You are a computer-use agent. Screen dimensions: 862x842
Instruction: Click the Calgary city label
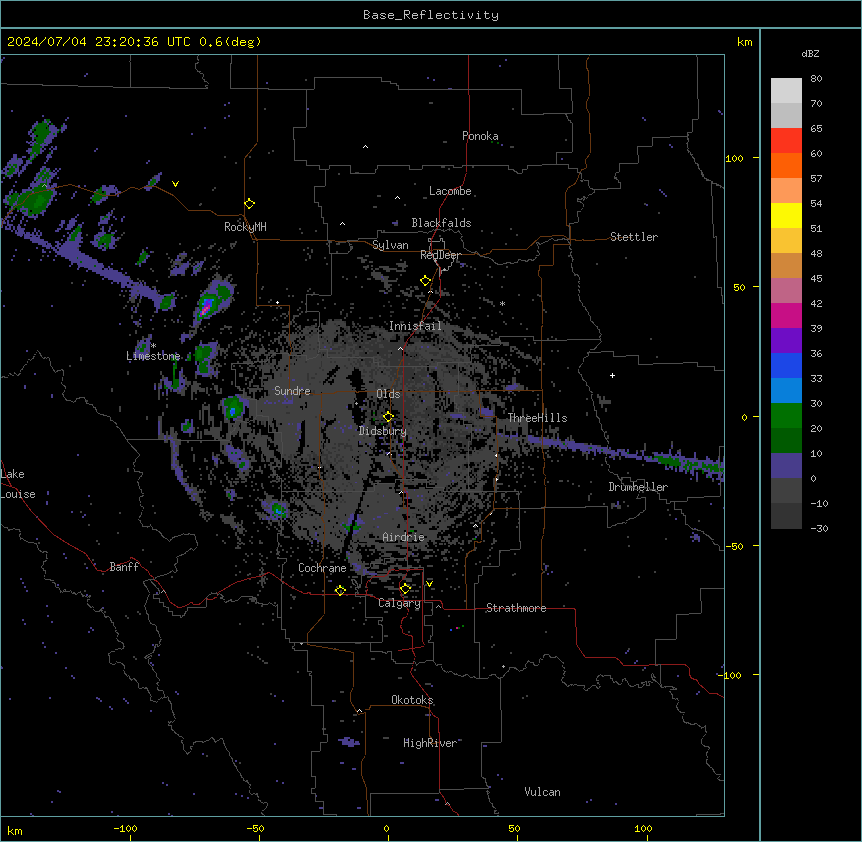[399, 603]
